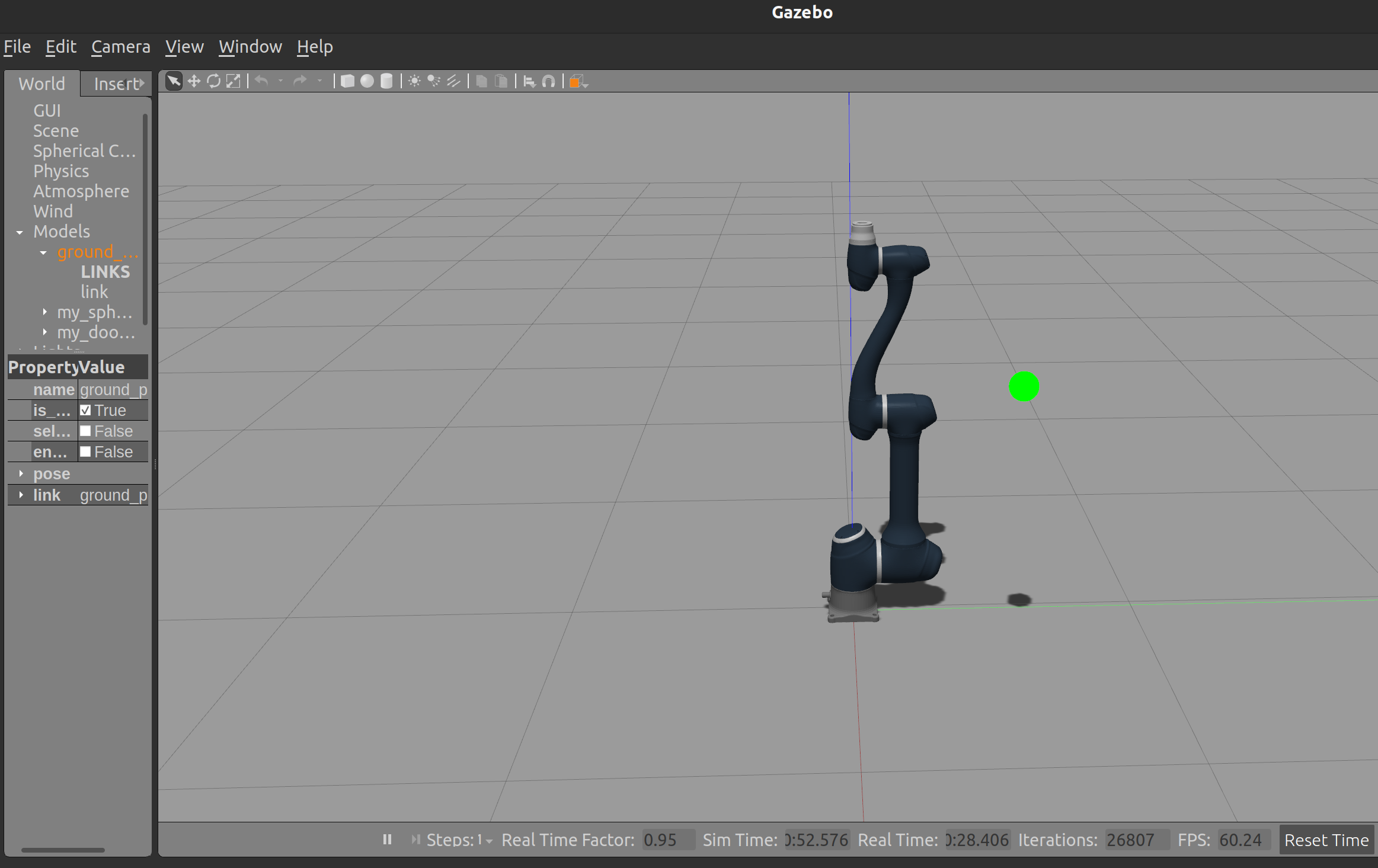The image size is (1378, 868).
Task: Select Physics in the World tree
Action: [x=61, y=171]
